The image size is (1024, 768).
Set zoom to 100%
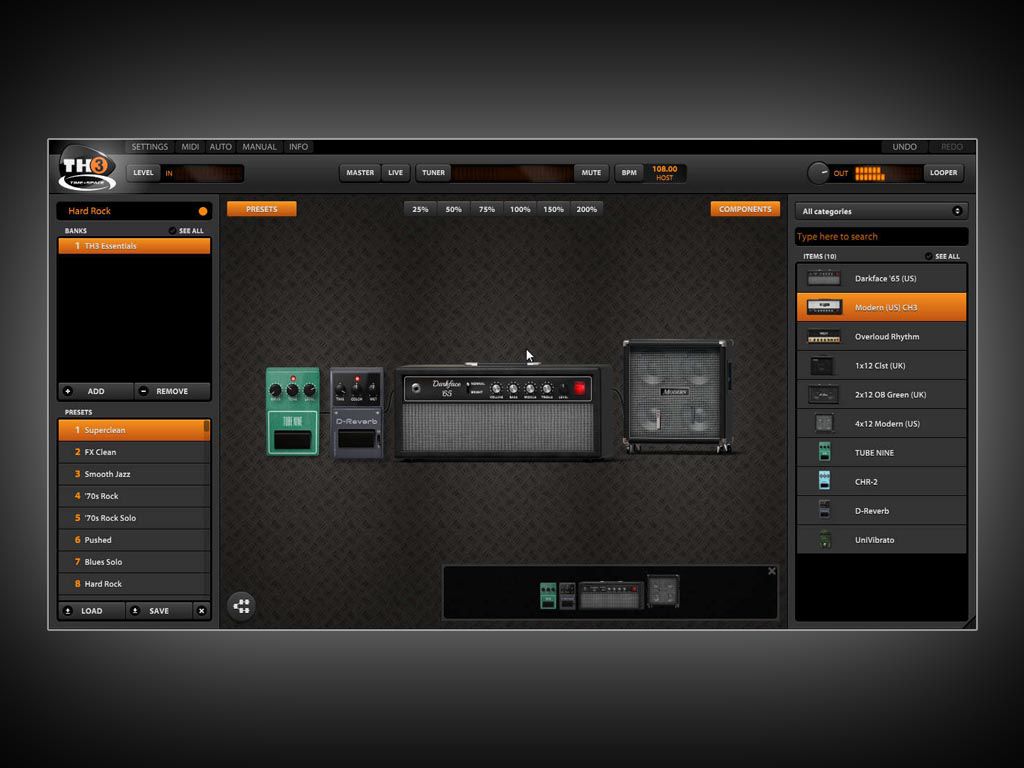[520, 209]
